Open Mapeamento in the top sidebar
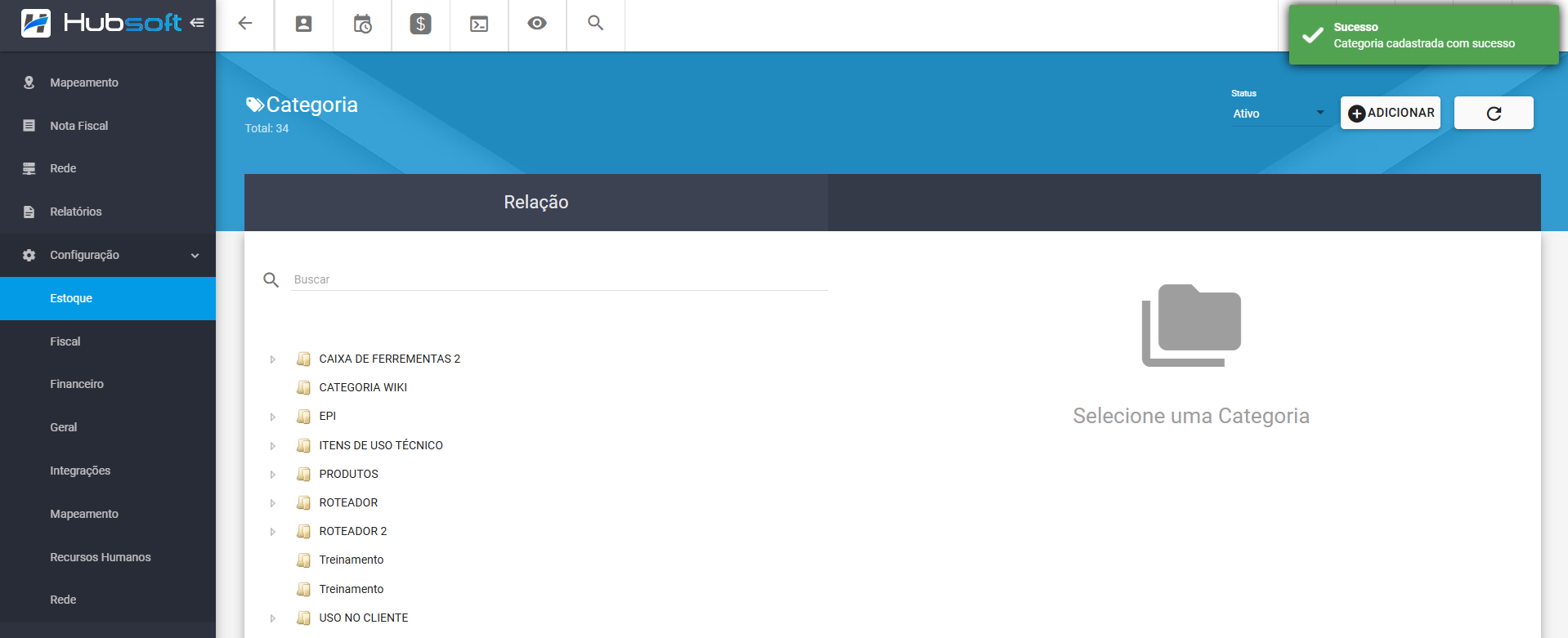Screen dimensions: 1568x638 (108, 83)
